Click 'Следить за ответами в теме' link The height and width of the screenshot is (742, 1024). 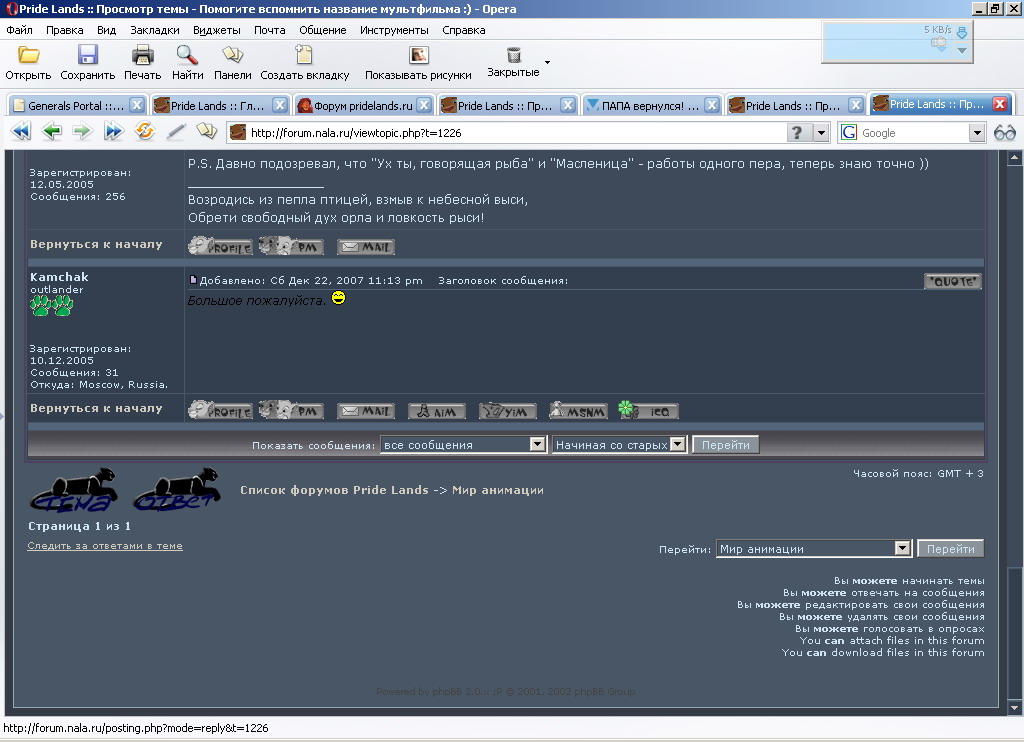(x=105, y=546)
